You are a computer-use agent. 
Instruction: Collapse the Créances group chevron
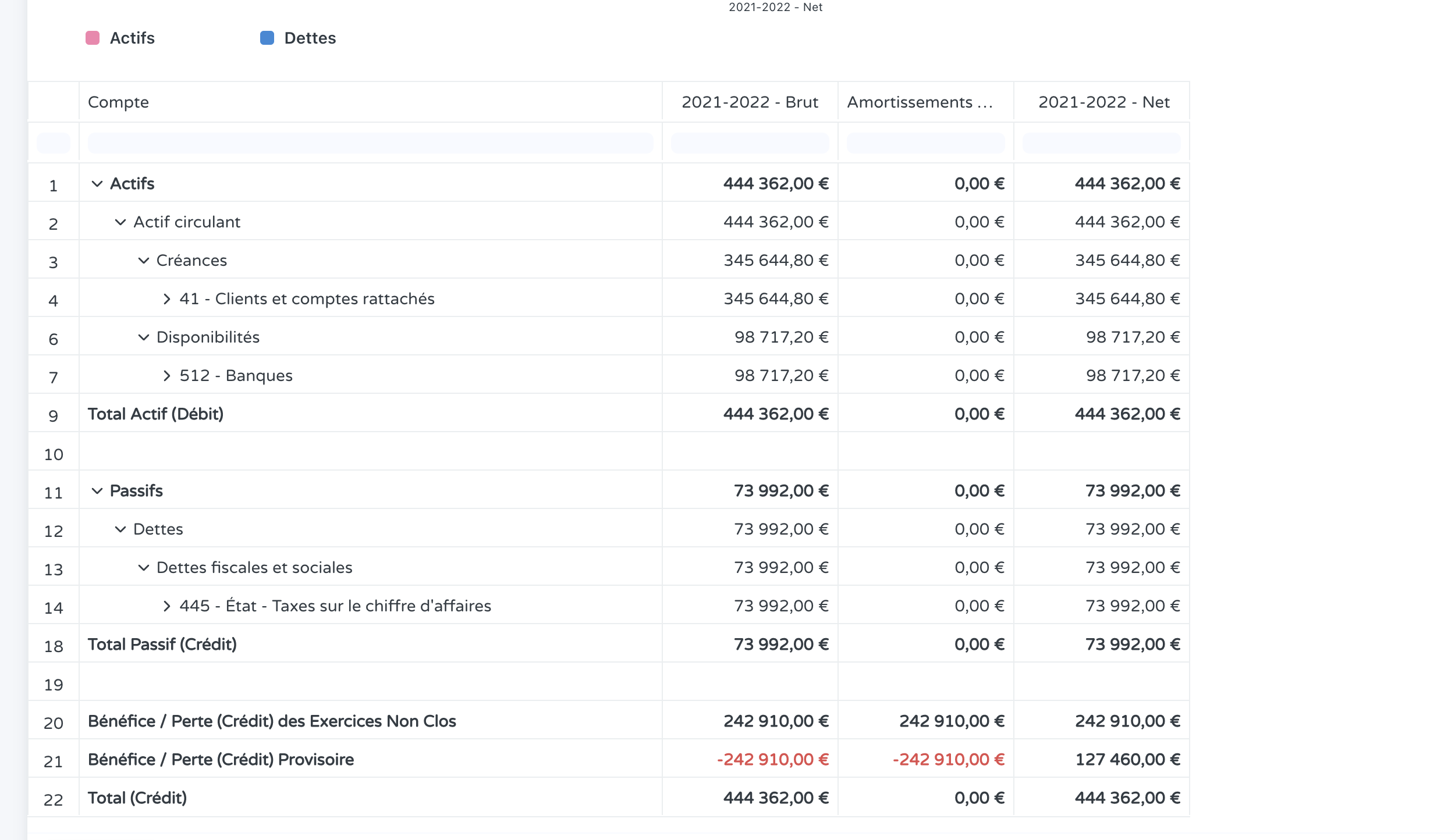pyautogui.click(x=143, y=261)
